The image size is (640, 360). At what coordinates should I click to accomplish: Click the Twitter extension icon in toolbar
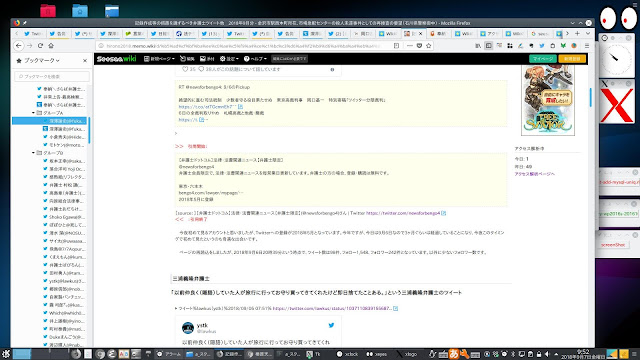click(x=542, y=46)
